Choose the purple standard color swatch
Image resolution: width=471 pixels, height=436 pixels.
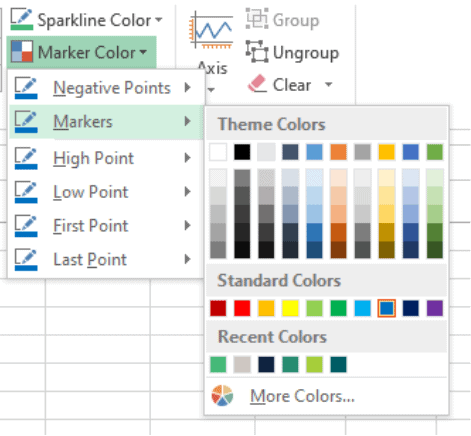(x=435, y=308)
